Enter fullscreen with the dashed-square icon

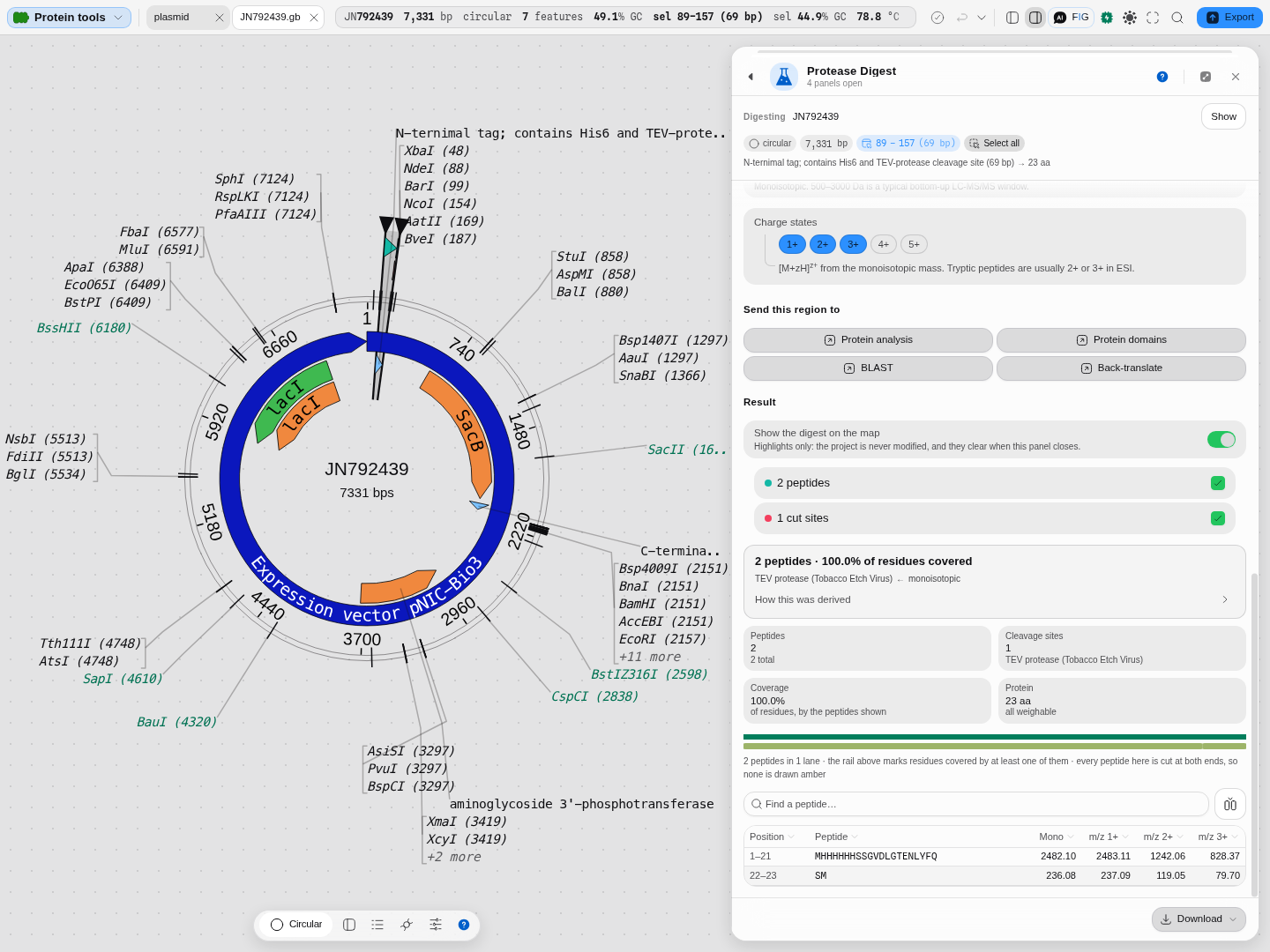[x=1153, y=18]
